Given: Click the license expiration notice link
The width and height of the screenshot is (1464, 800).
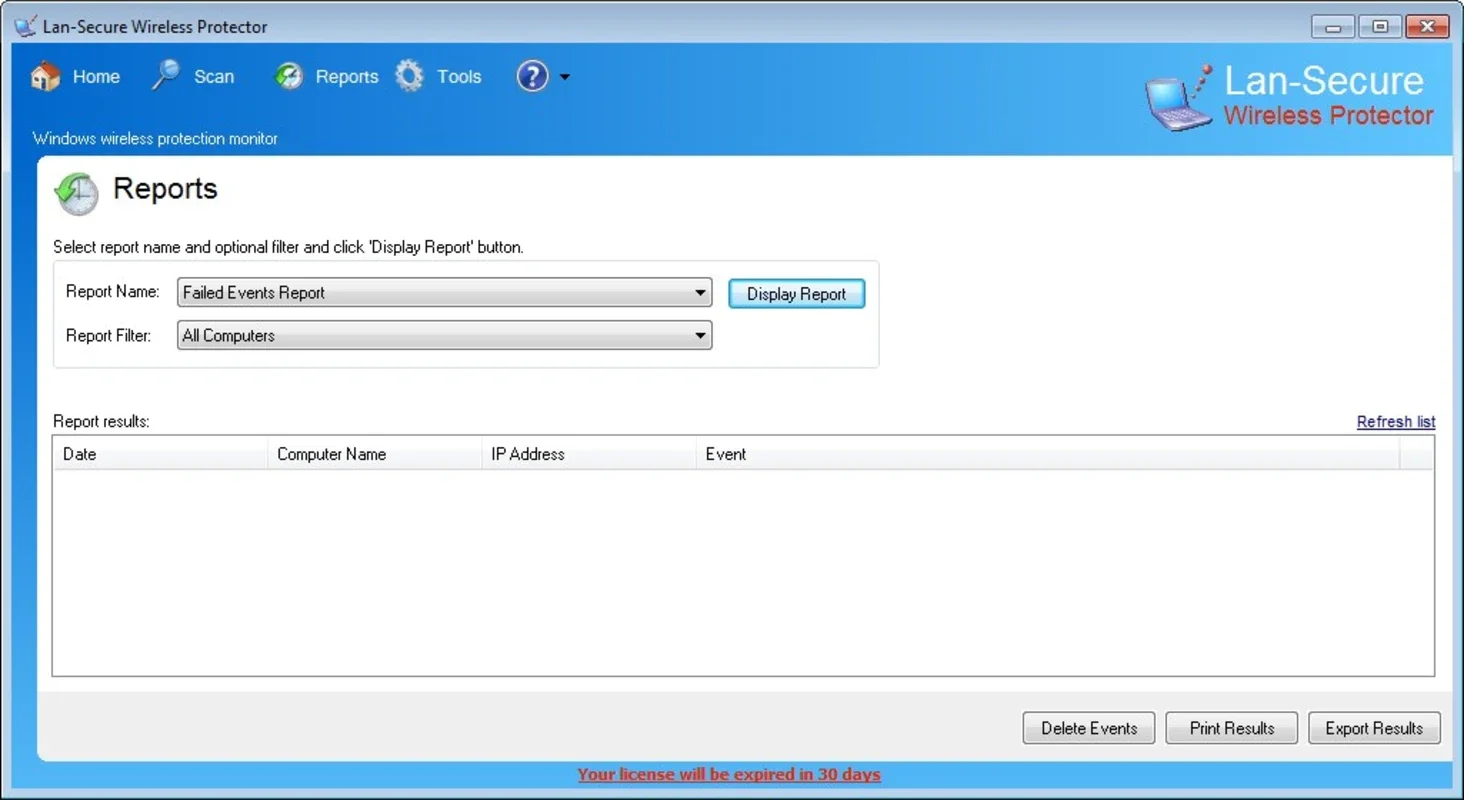Looking at the screenshot, I should (729, 774).
